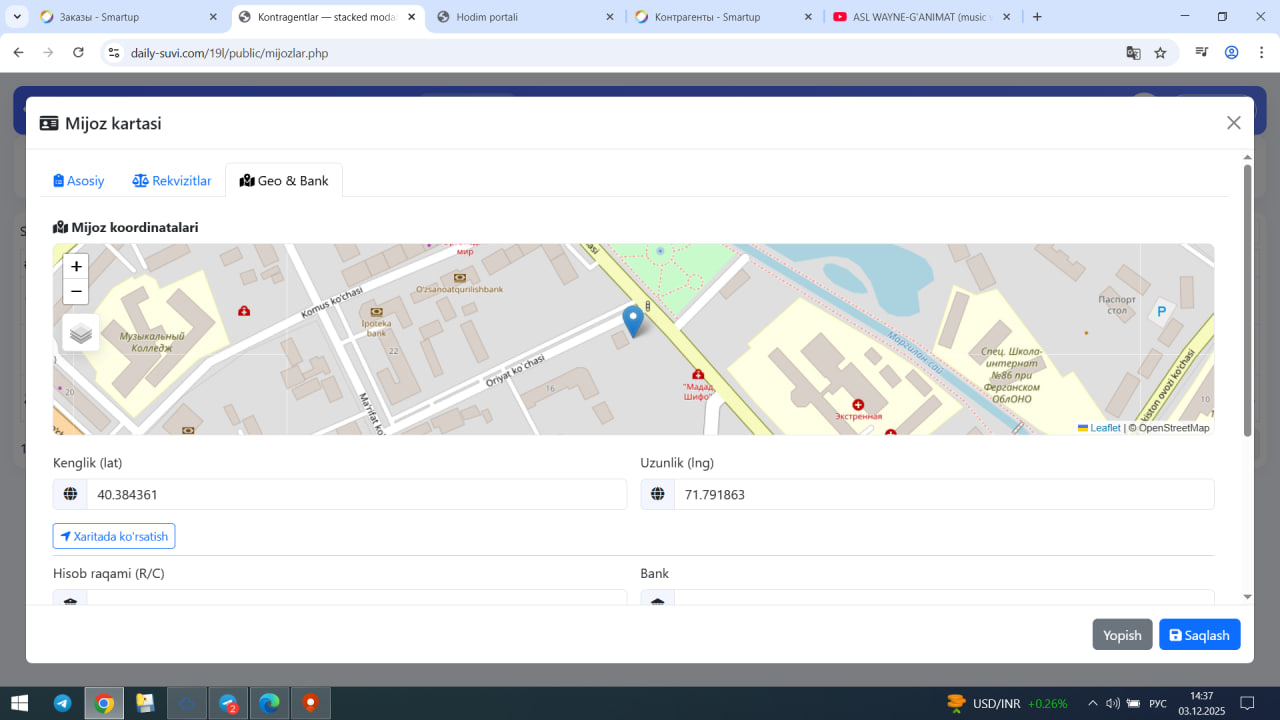Viewport: 1280px width, 720px height.
Task: Save with the Saqlash button
Action: (1199, 635)
